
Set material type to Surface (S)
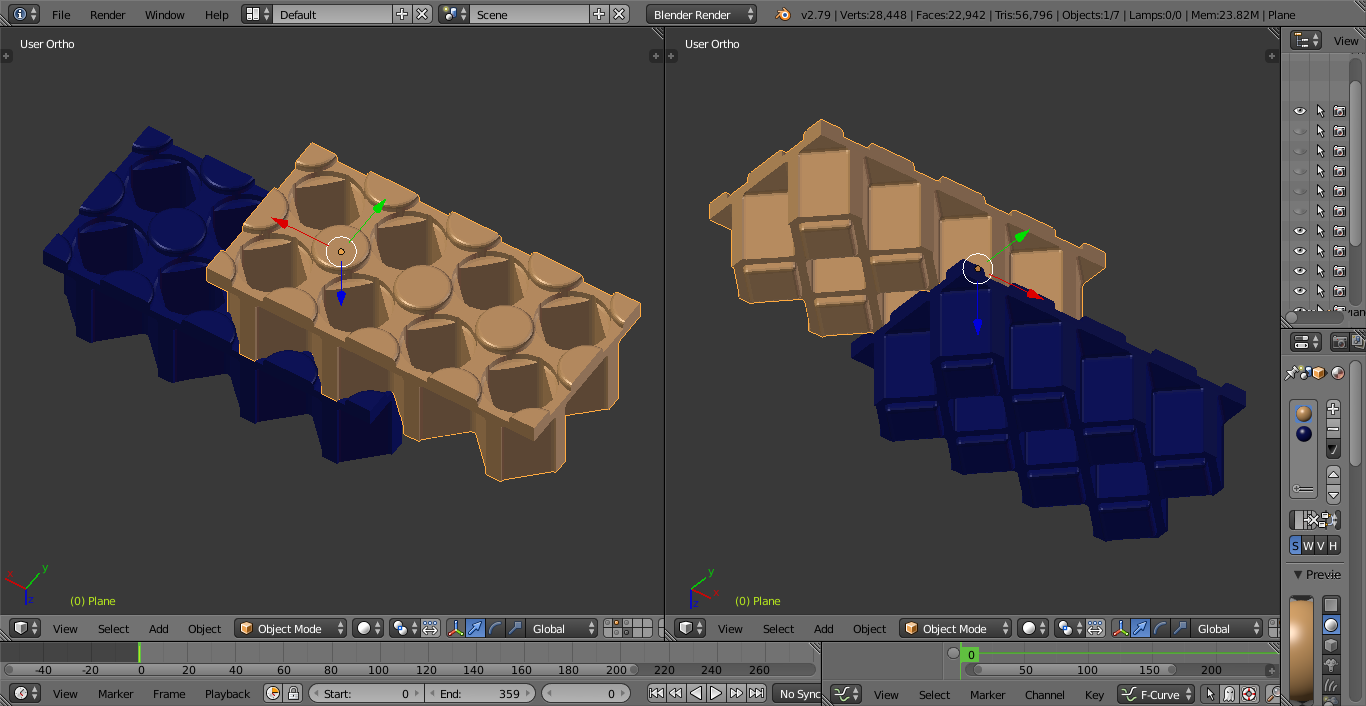1295,546
